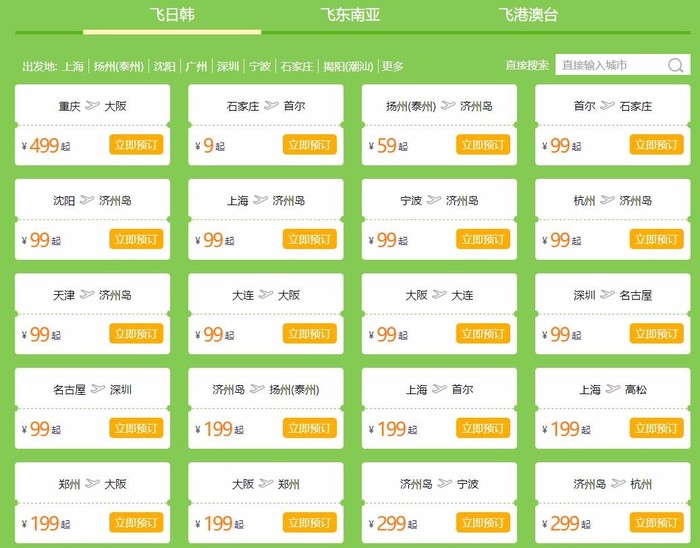Screen dimensions: 700x548
Task: Click airplane icon on 石家庄 to 首尔 card
Action: (271, 105)
